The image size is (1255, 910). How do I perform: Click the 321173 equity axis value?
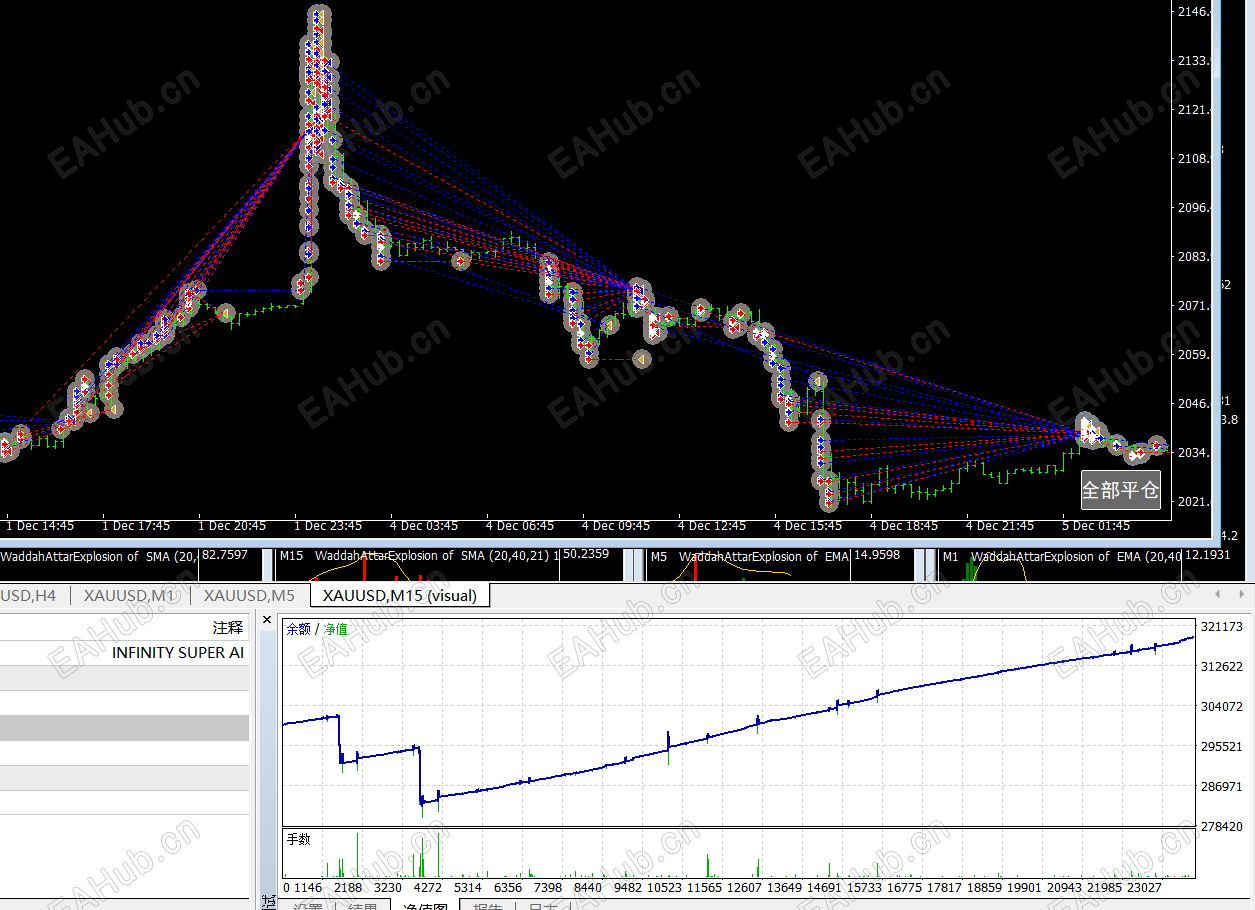1221,627
